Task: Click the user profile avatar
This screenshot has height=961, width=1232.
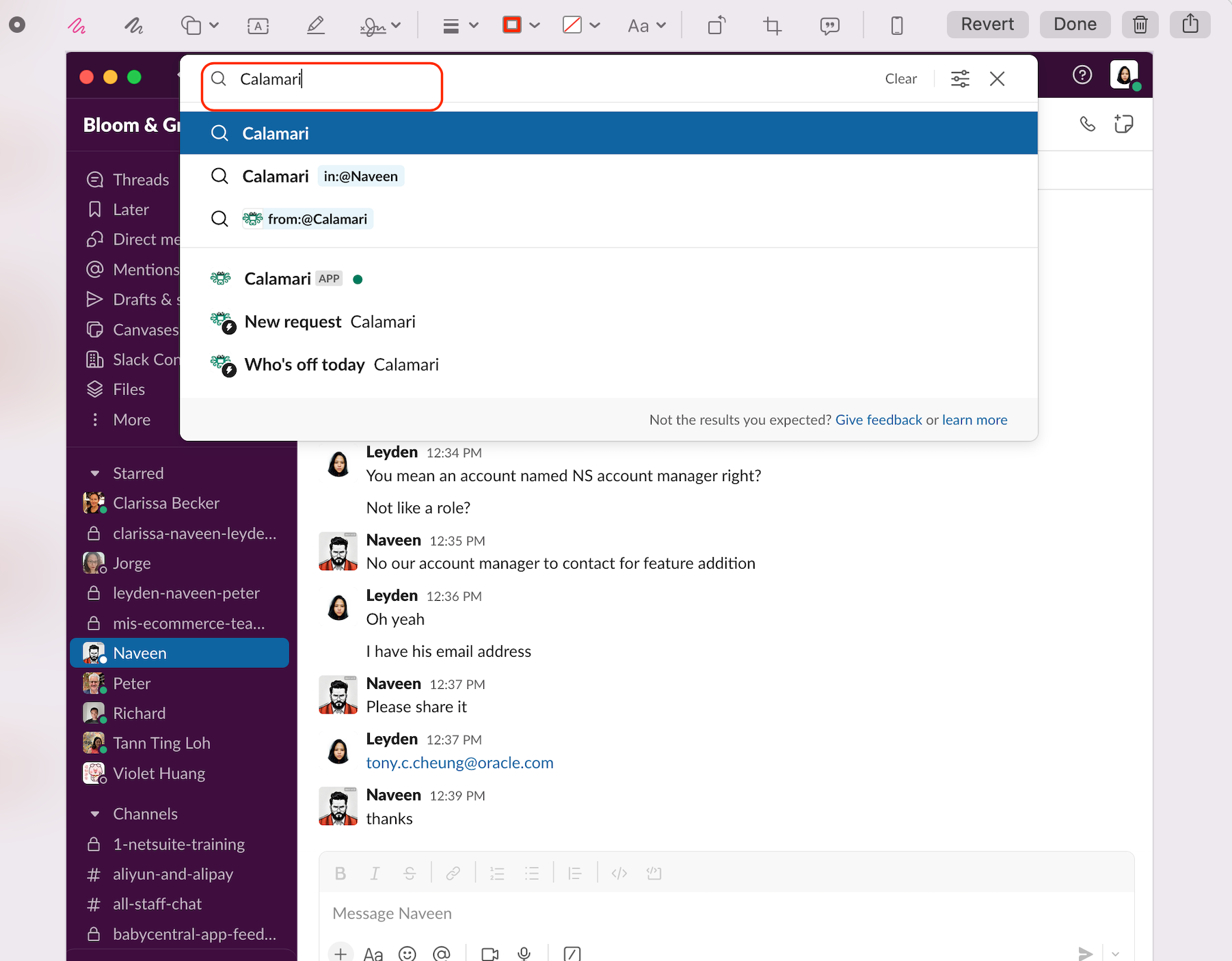Action: 1124,75
